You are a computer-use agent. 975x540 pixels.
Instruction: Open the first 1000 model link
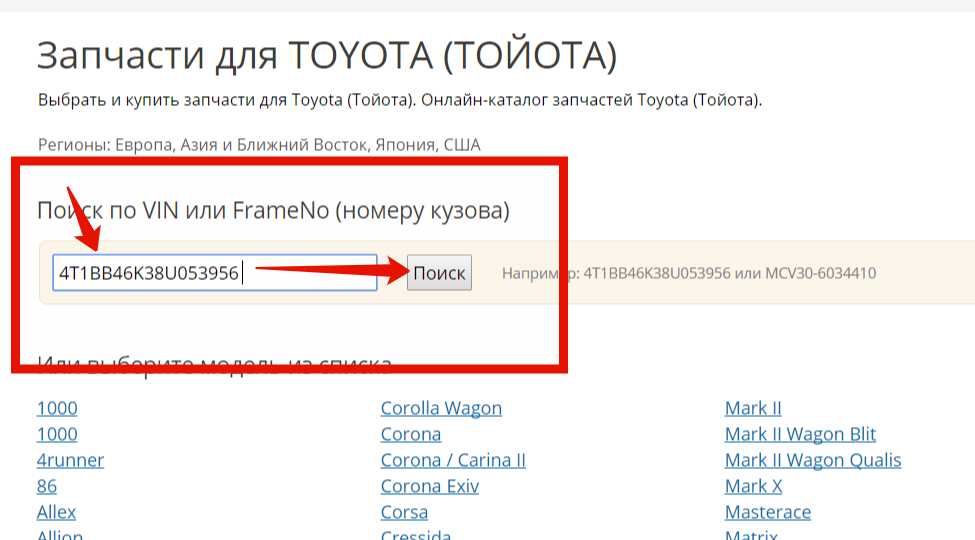[x=57, y=408]
